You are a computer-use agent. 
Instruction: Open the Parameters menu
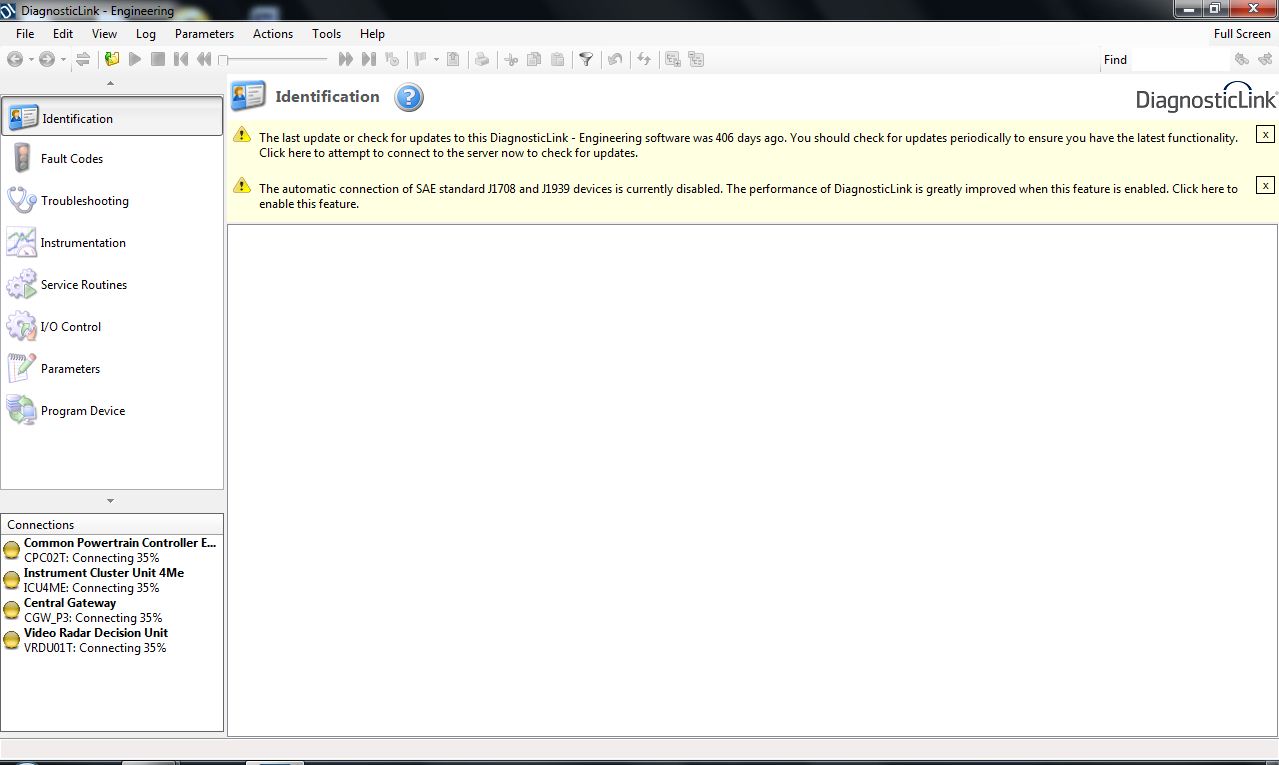coord(204,34)
